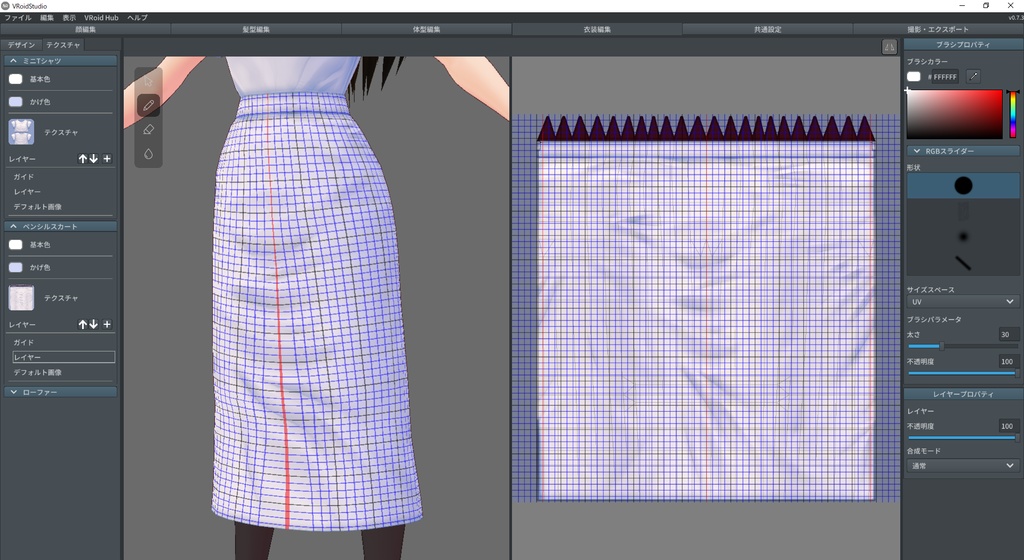Switch to the 撮影・エクスポート tab
Viewport: 1024px width, 560px height.
938,29
